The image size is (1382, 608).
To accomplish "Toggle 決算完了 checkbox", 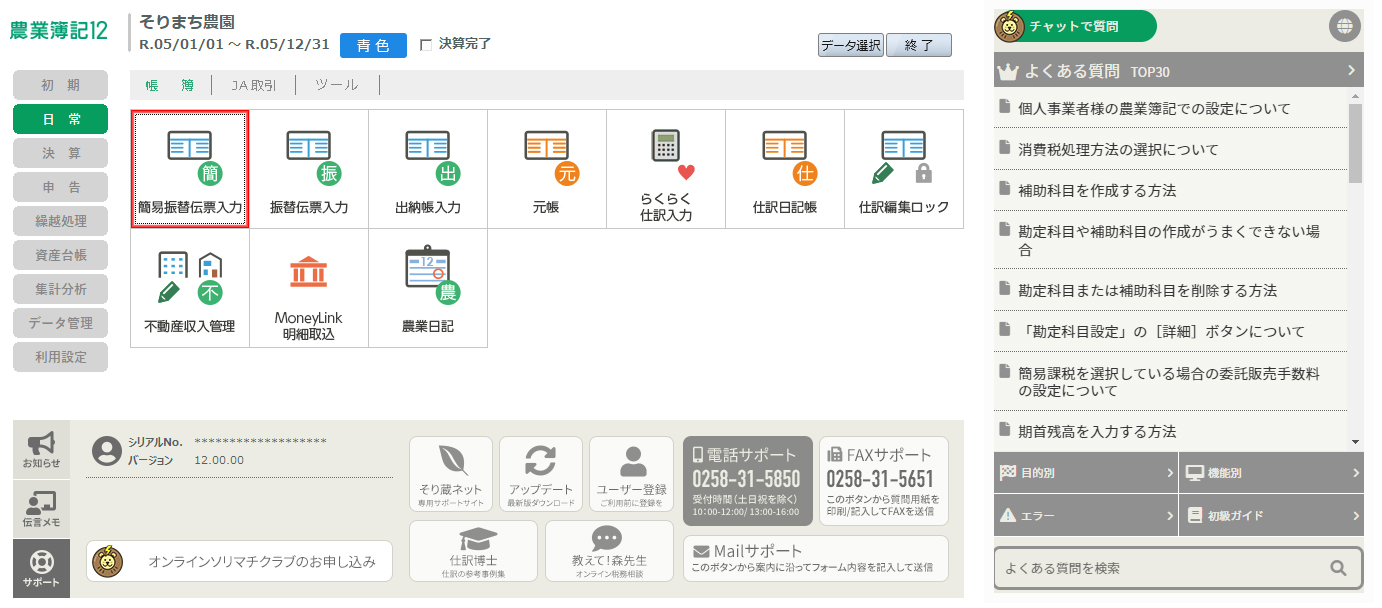I will pos(426,45).
